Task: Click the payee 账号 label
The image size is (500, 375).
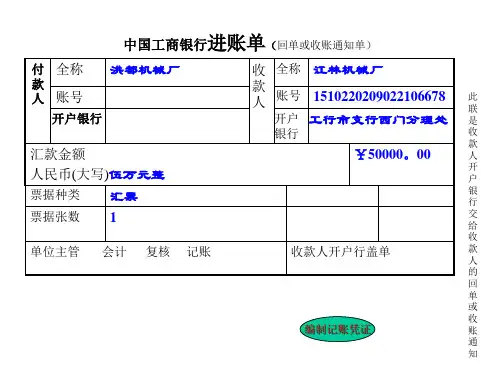Action: click(288, 96)
